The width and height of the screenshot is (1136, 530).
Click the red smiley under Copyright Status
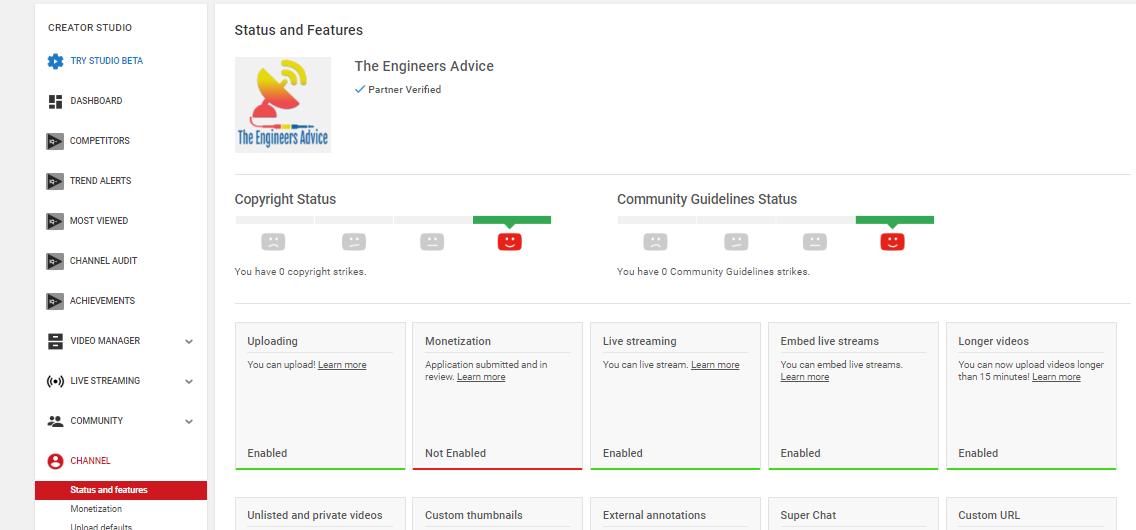pos(509,242)
